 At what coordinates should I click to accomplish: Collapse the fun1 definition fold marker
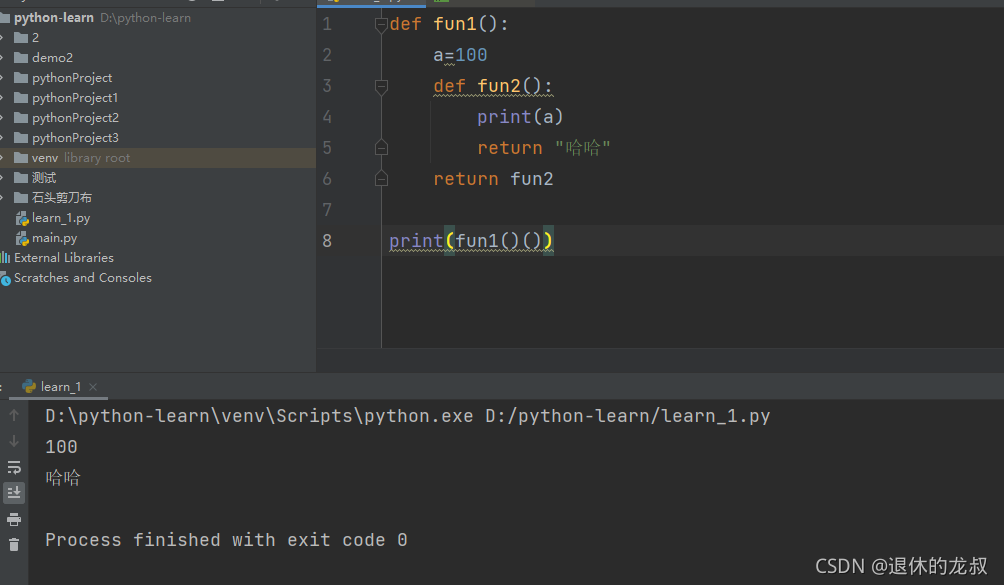(381, 25)
